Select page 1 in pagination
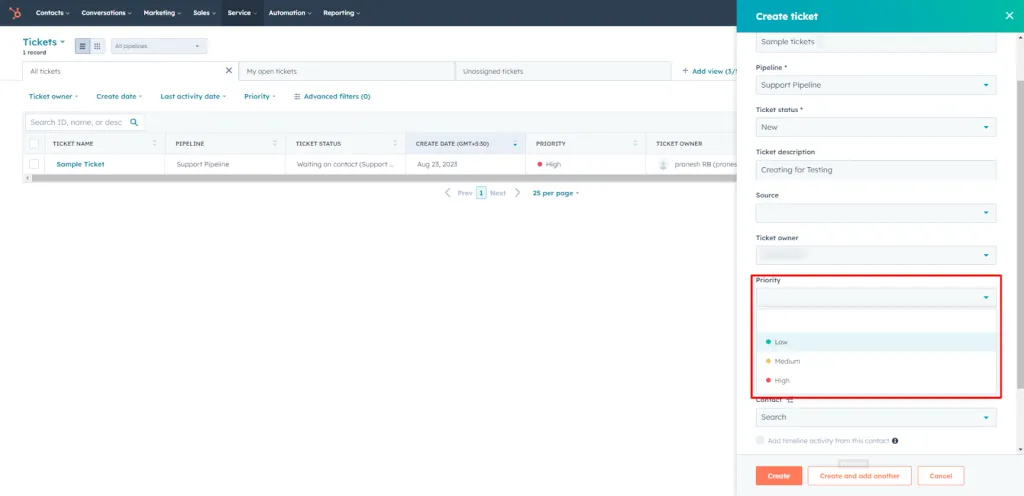The image size is (1024, 496). (x=481, y=193)
